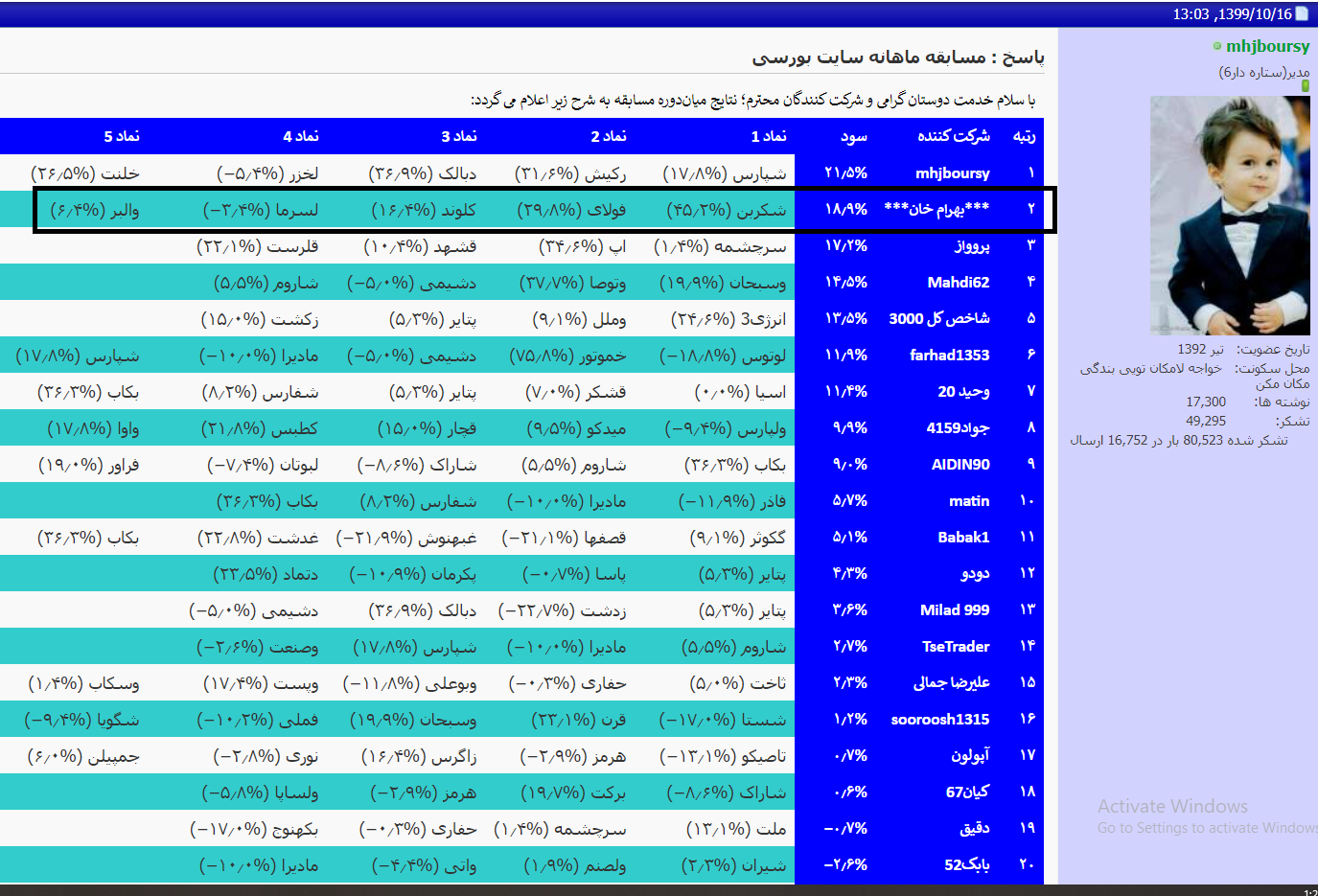Open mhjboursy user profile link

point(1267,46)
